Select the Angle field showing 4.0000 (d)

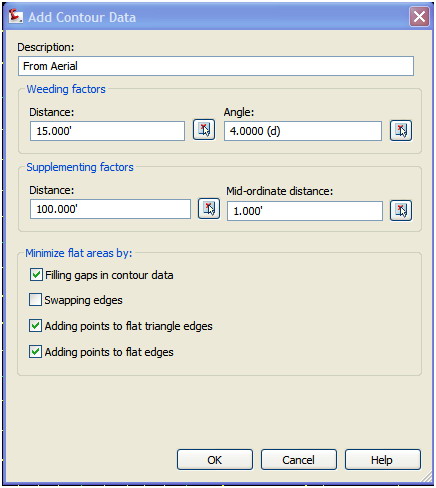coord(303,131)
